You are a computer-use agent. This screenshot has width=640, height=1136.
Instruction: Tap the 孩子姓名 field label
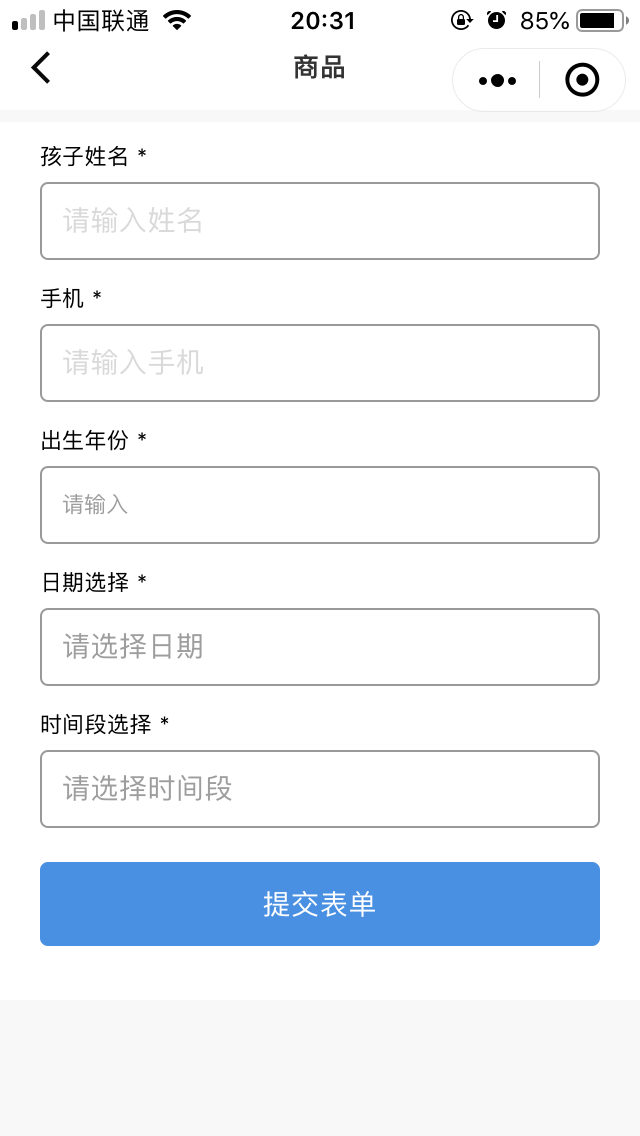pyautogui.click(x=85, y=156)
